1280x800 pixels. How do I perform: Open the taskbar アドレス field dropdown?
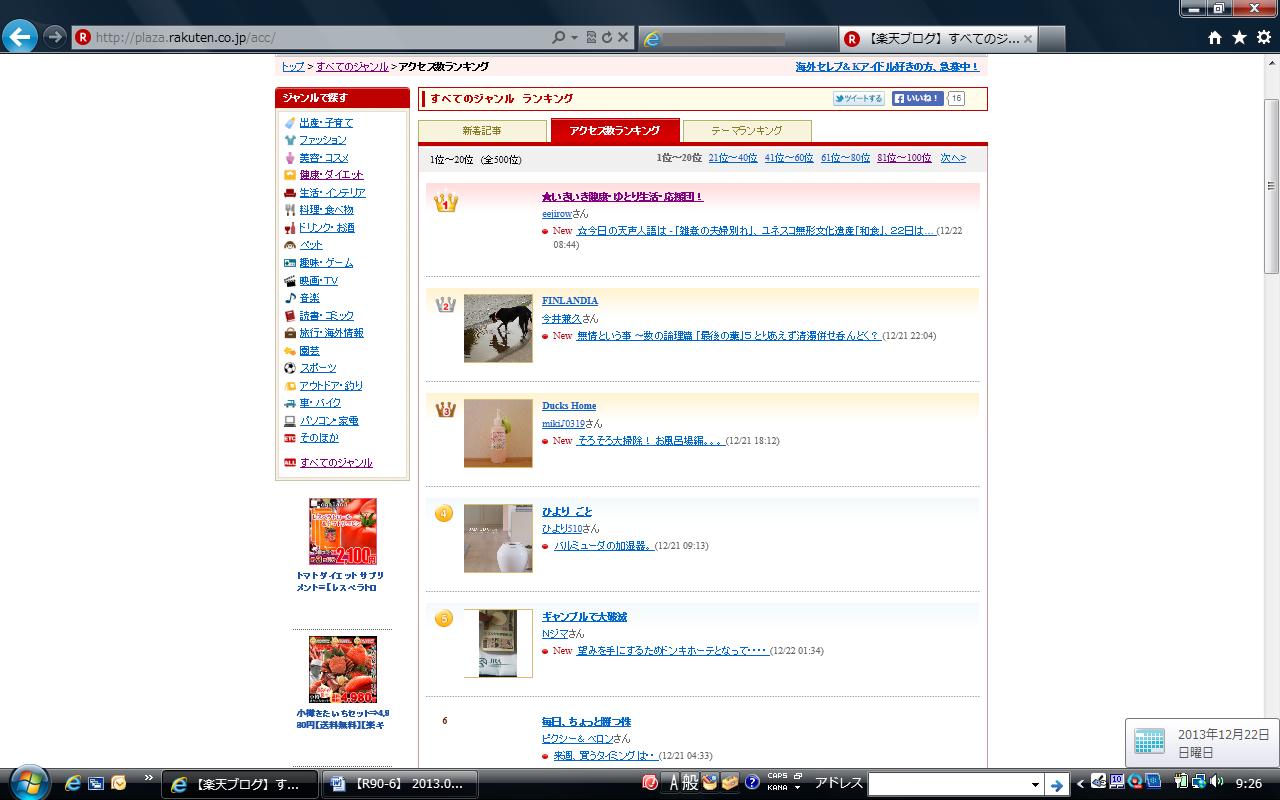[1035, 785]
